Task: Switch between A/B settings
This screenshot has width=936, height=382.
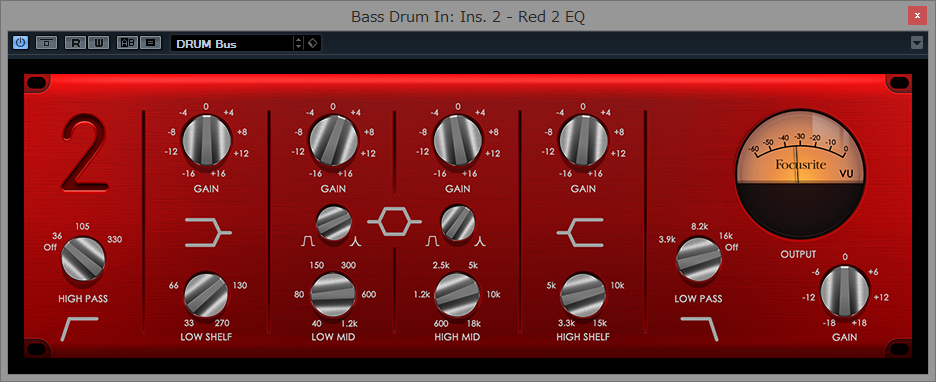Action: pos(127,43)
